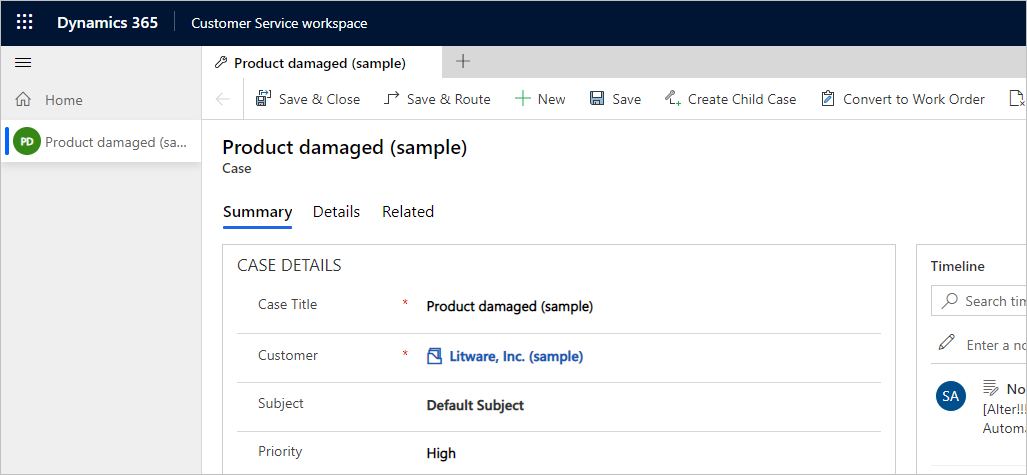Click the Home house icon
Image resolution: width=1027 pixels, height=475 pixels.
[24, 100]
